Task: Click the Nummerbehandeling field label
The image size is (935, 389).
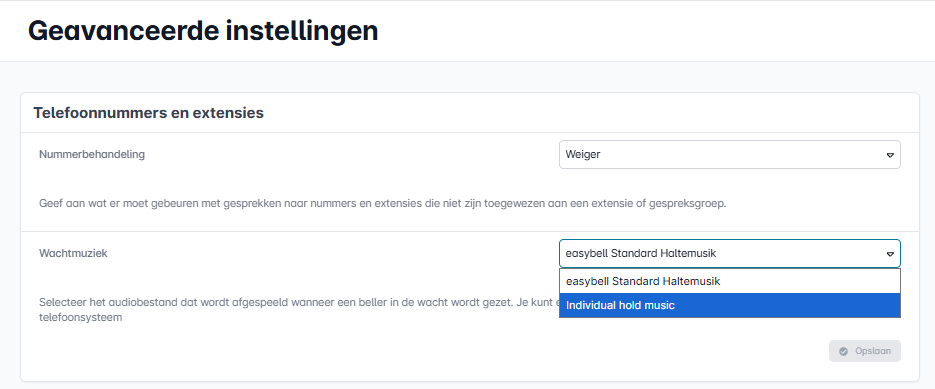Action: (92, 154)
